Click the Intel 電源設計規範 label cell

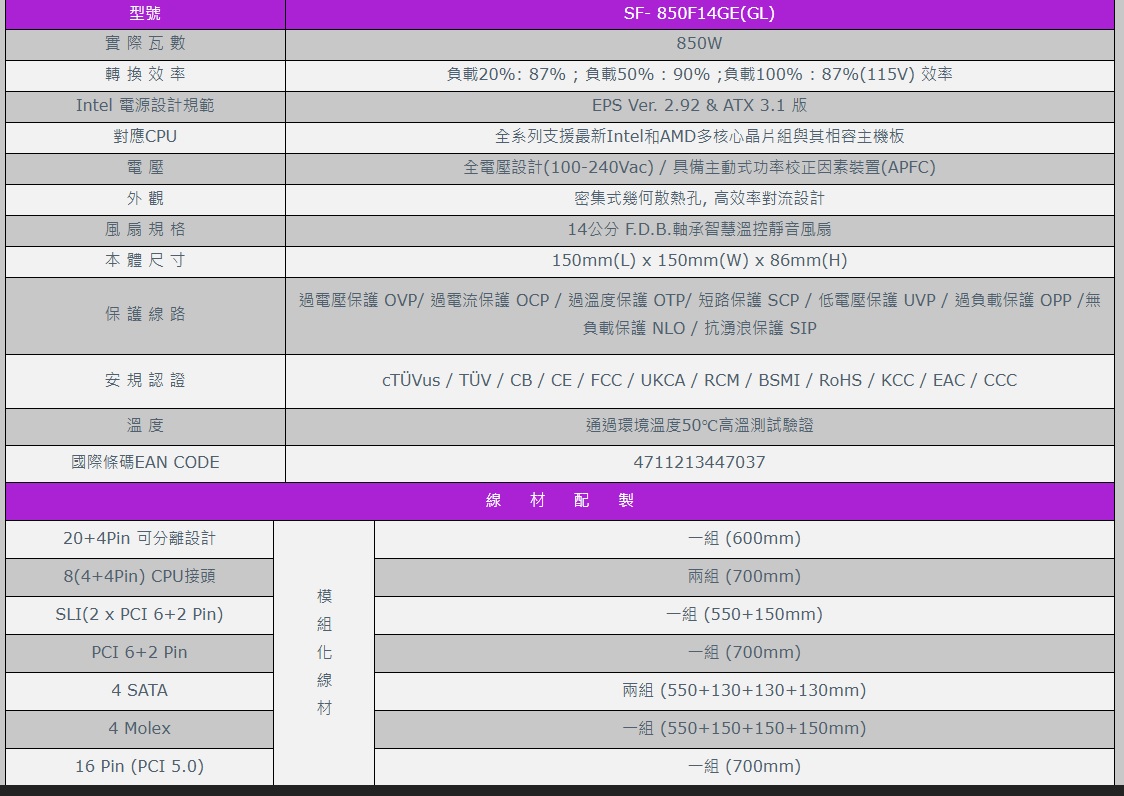145,106
